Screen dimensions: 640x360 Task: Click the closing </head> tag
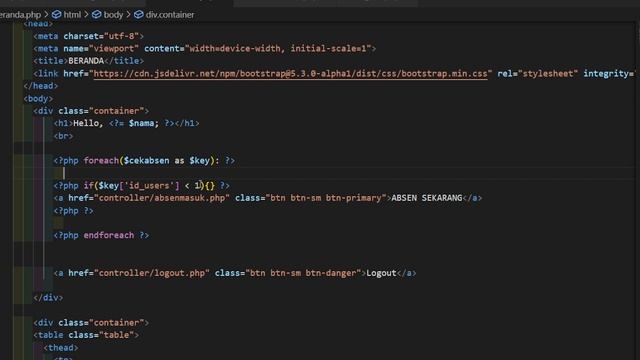pos(41,86)
